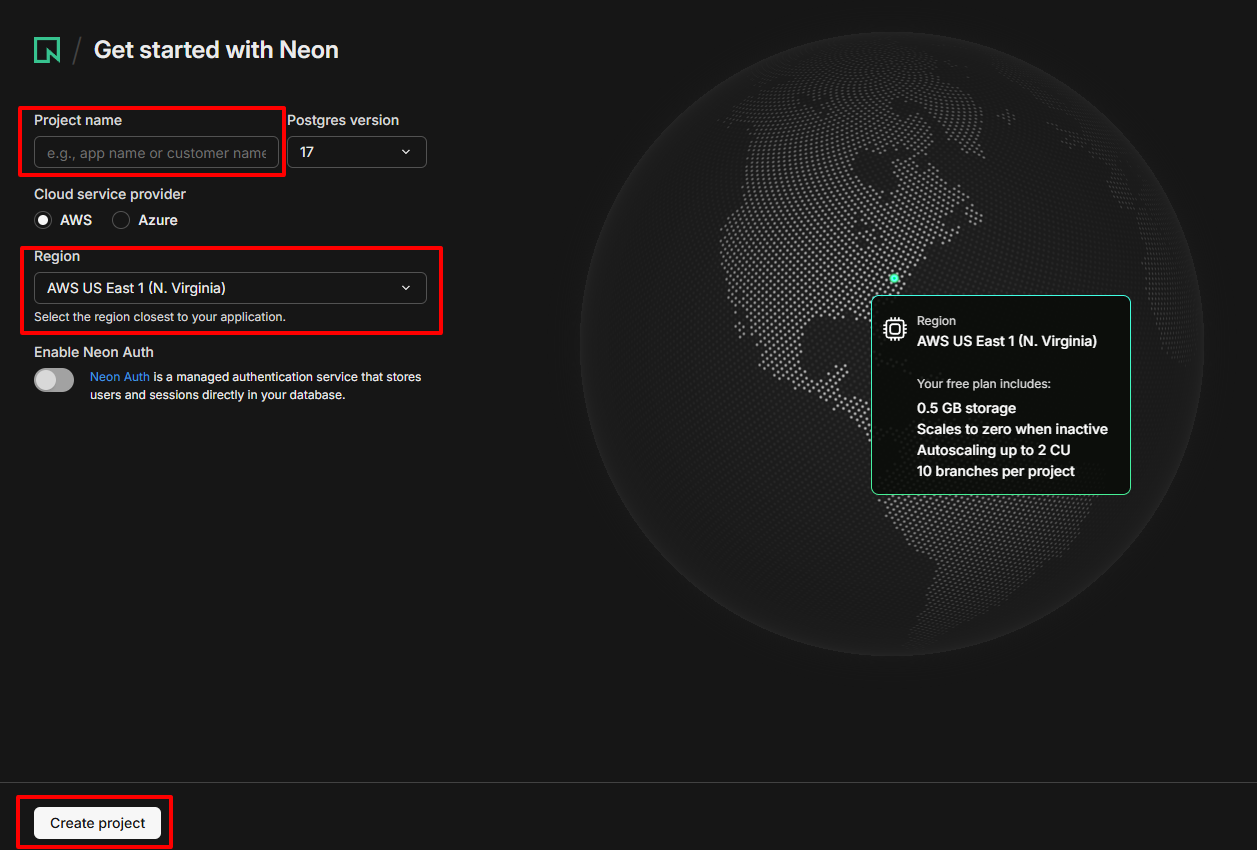1257x850 pixels.
Task: Open the Postgres version 17 dropdown
Action: click(356, 152)
